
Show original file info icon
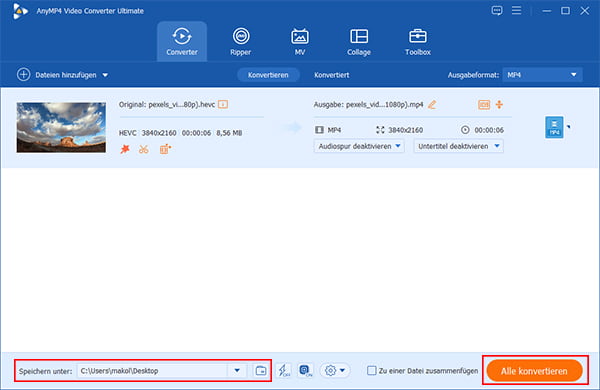click(223, 104)
